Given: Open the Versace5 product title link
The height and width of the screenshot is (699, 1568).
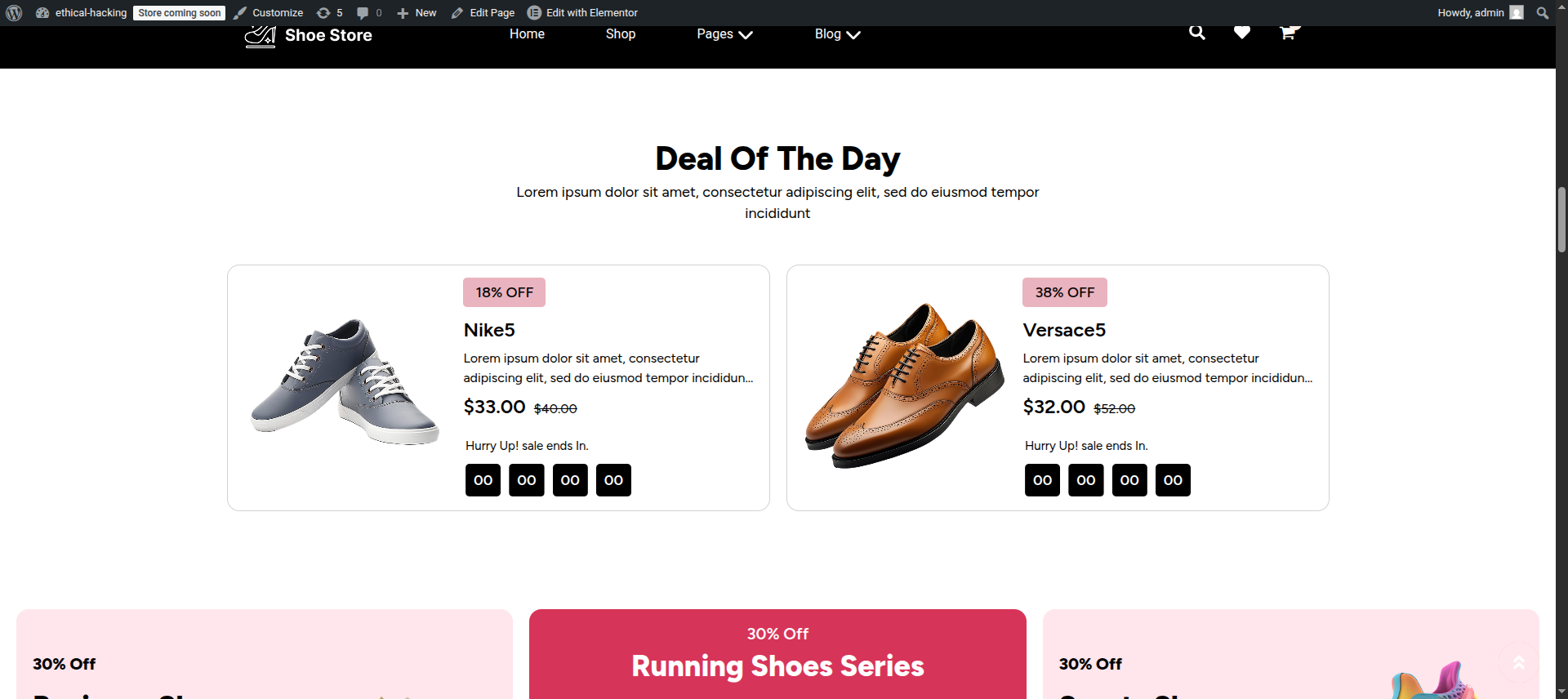Looking at the screenshot, I should click(1064, 330).
